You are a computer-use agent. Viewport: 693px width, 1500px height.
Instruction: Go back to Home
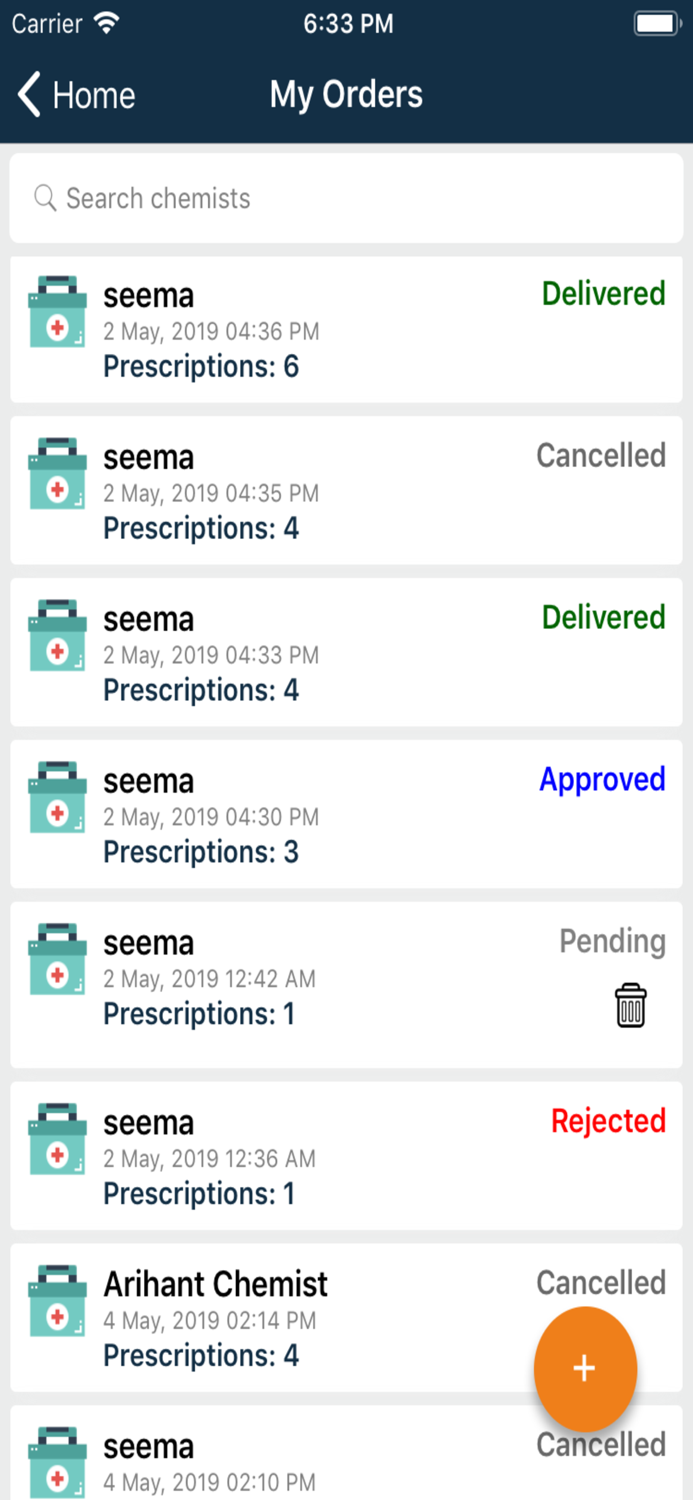coord(77,96)
